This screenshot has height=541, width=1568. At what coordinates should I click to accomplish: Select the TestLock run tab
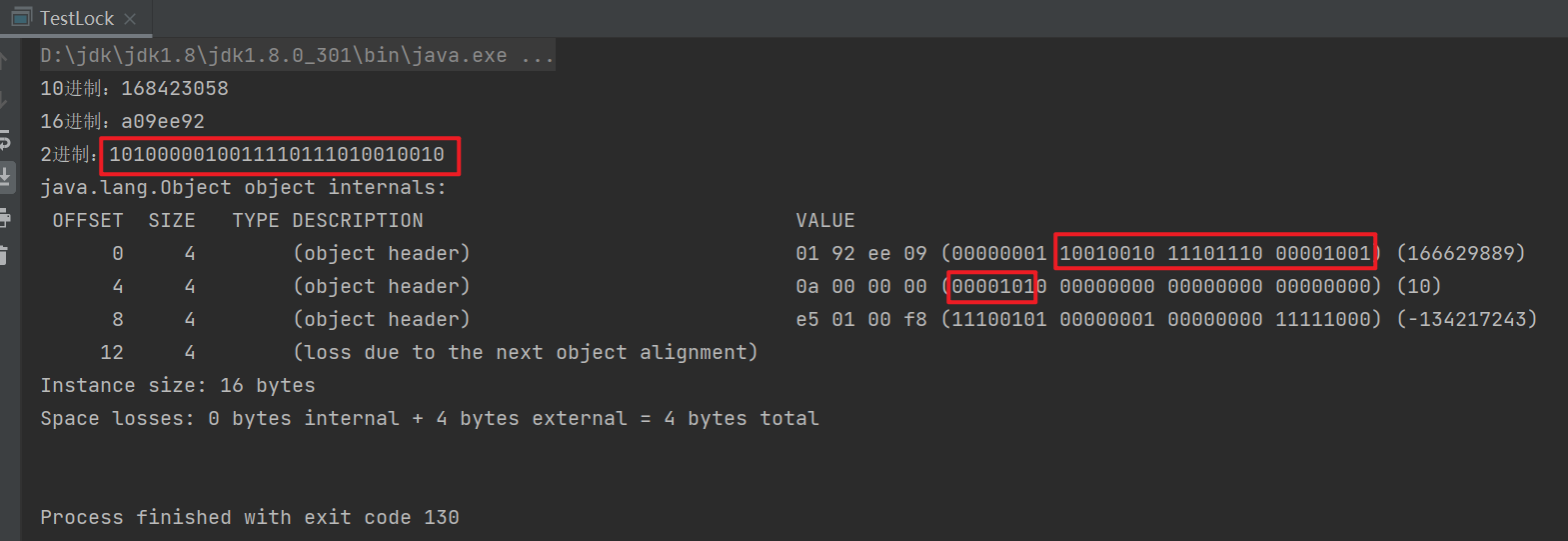pyautogui.click(x=76, y=18)
